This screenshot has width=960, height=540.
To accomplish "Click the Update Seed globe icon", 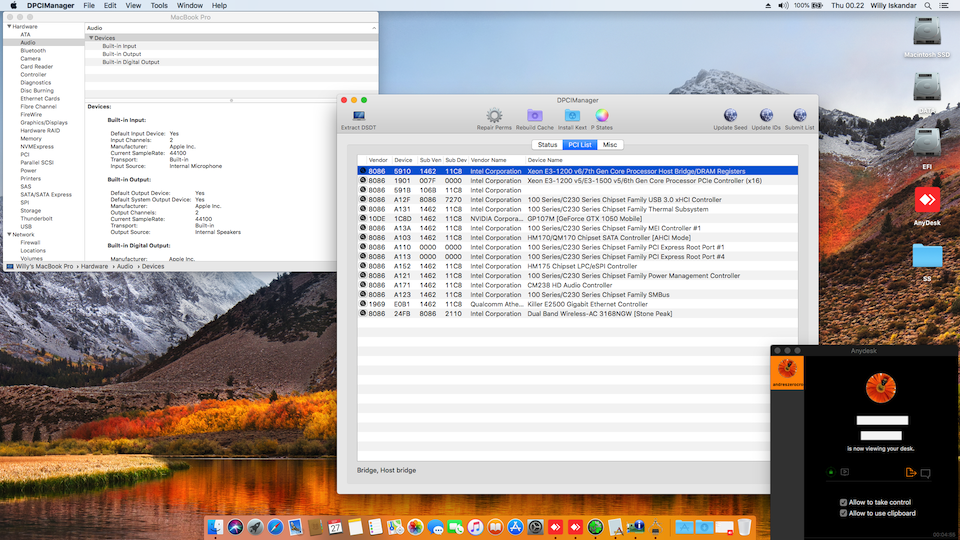I will pyautogui.click(x=730, y=116).
